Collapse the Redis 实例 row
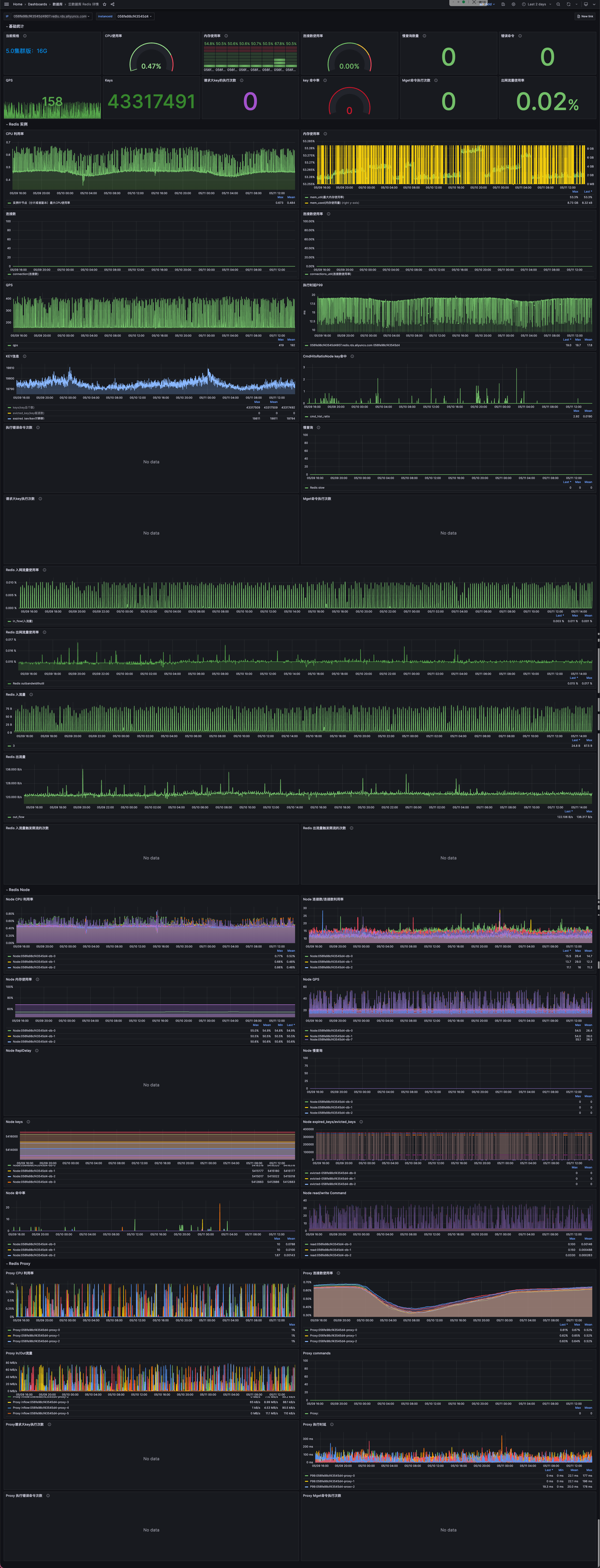Image resolution: width=600 pixels, height=1568 pixels. pos(17,124)
